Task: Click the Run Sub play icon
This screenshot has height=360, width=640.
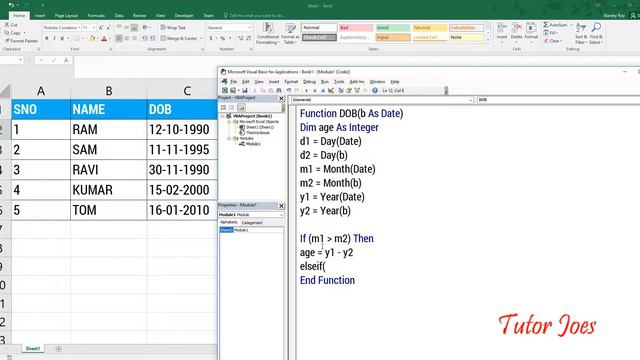Action: click(306, 91)
